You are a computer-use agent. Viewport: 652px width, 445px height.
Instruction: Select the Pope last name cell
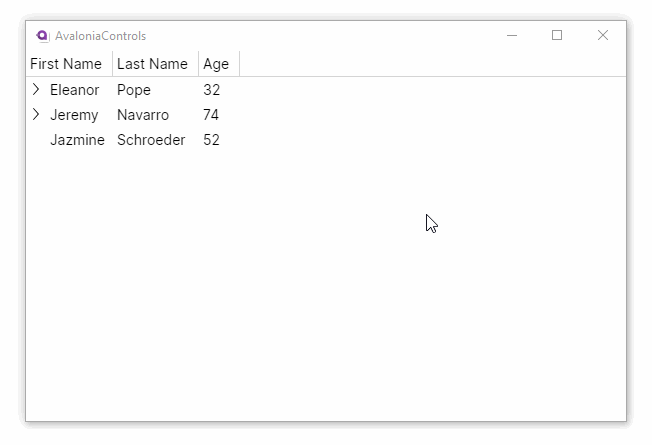click(x=134, y=90)
